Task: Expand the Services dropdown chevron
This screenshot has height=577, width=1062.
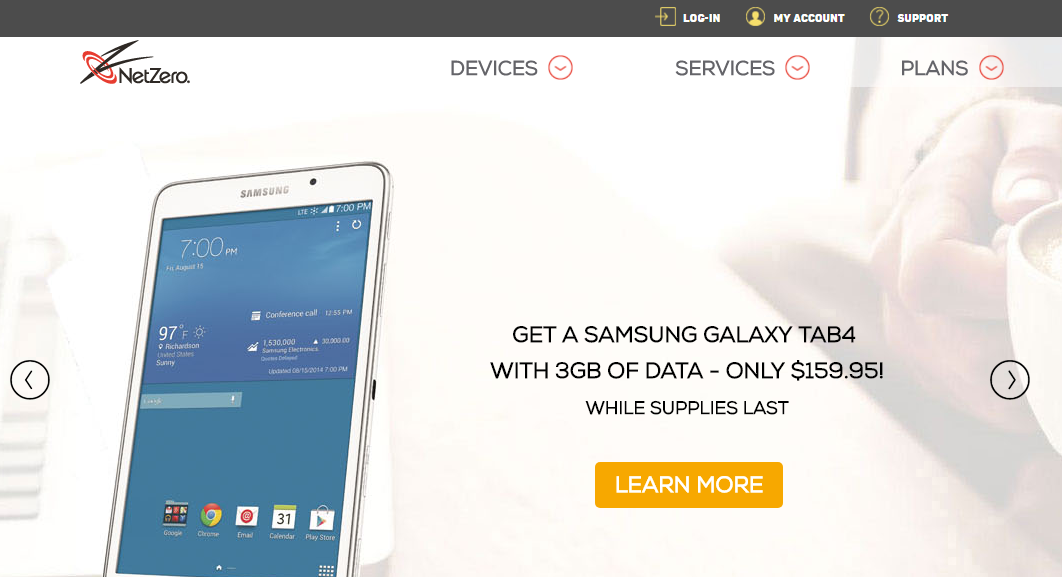Action: click(x=797, y=68)
